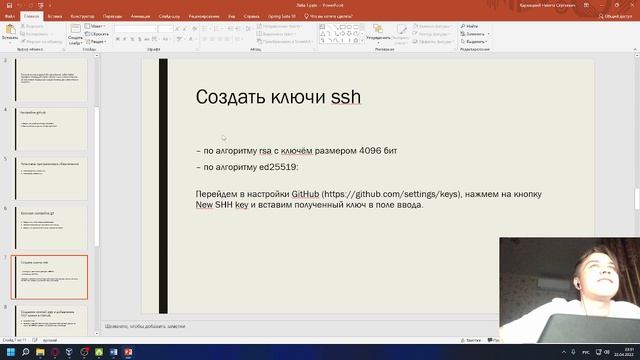Viewport: 640px width, 360px height.
Task: Expand the Section (Раздел) dropdown
Action: (96, 42)
